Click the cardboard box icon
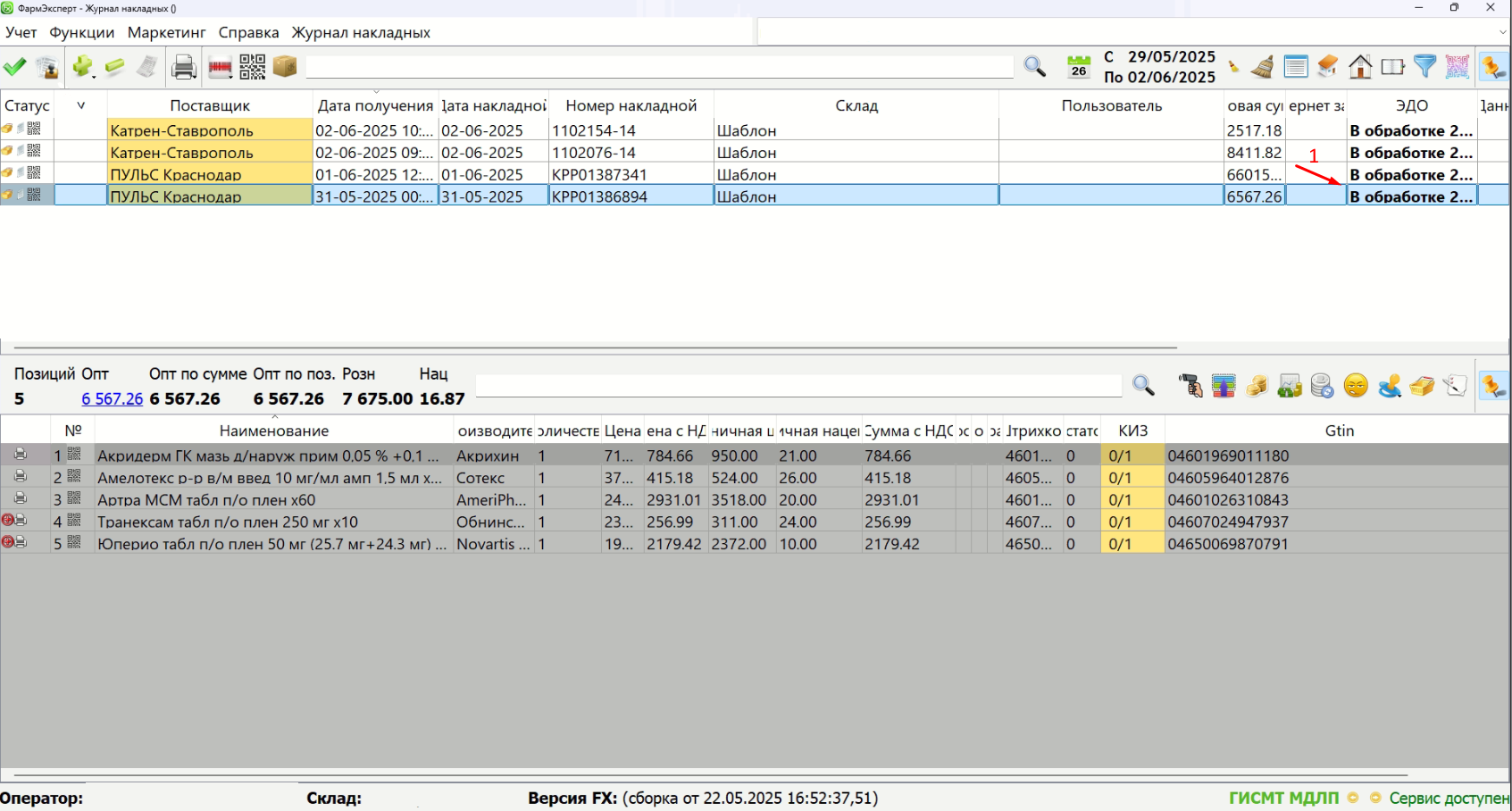 pyautogui.click(x=285, y=67)
